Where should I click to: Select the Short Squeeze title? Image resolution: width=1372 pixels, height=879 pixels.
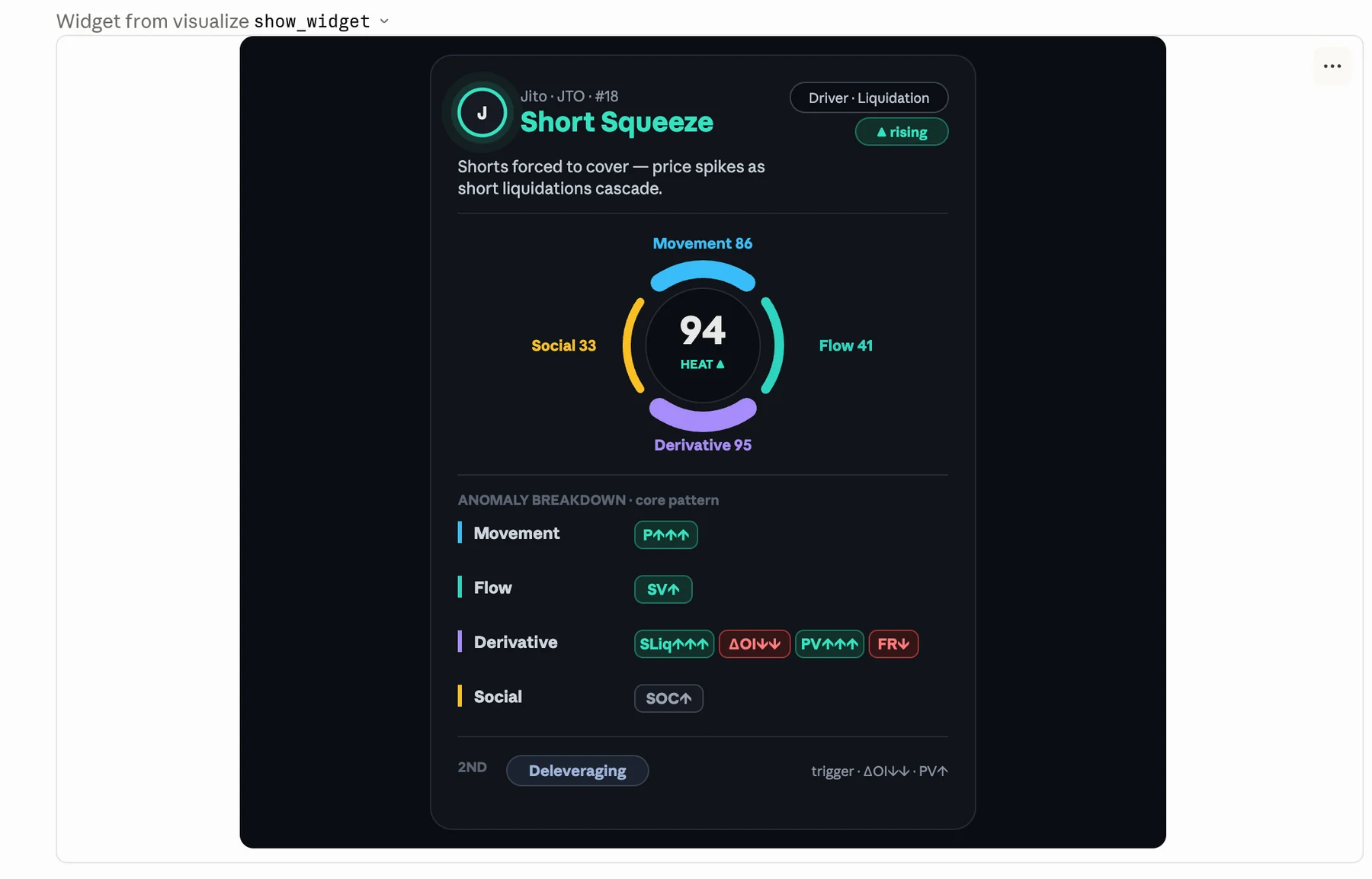617,122
